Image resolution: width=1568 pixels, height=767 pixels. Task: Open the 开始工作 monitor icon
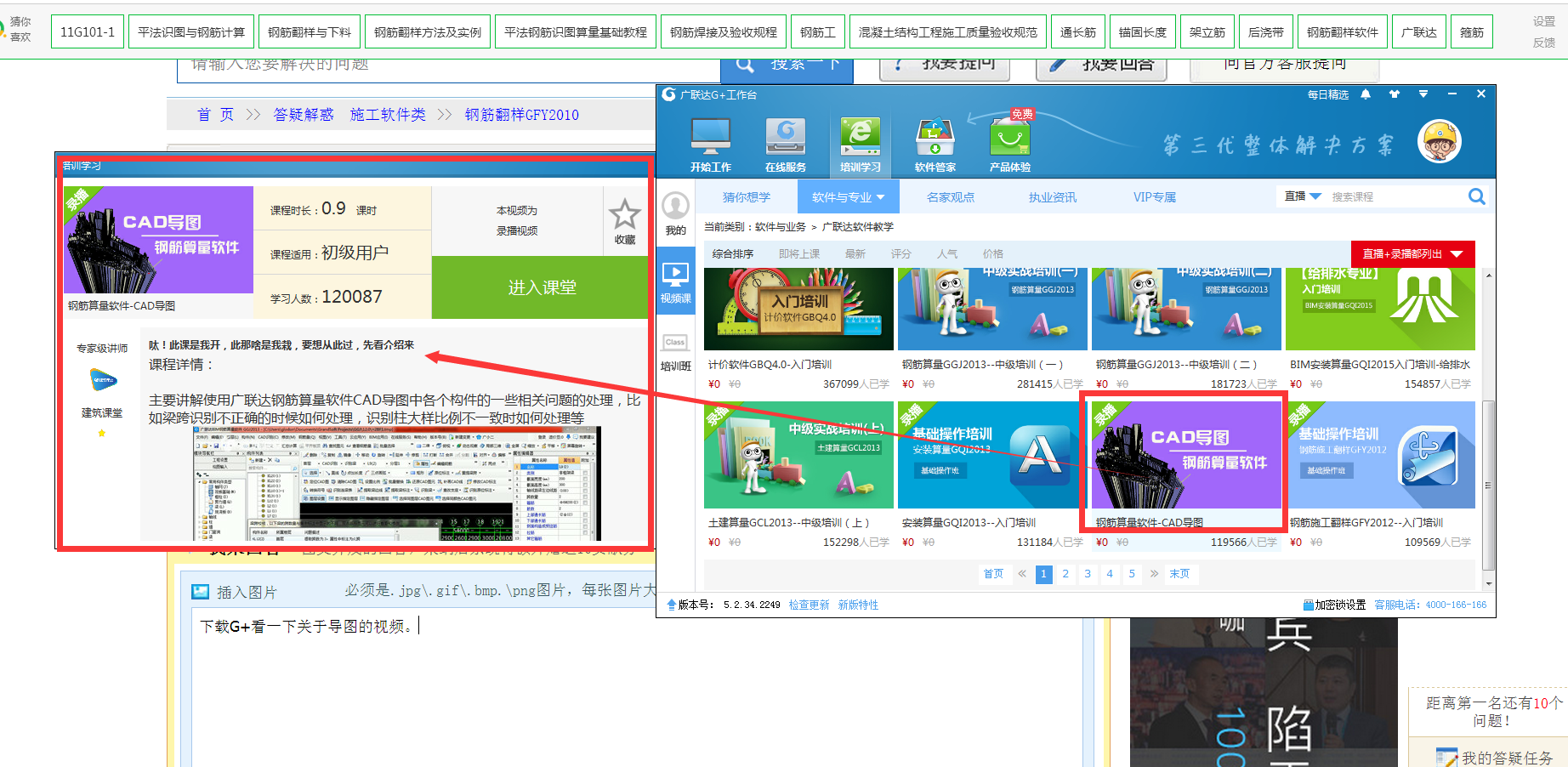tap(711, 136)
